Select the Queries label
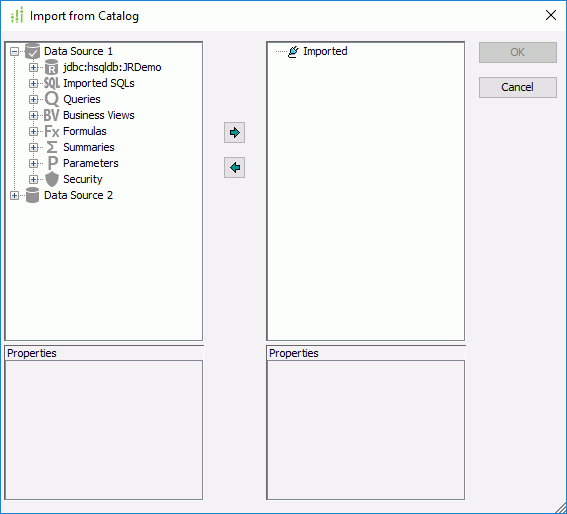Image resolution: width=567 pixels, height=514 pixels. click(x=82, y=99)
